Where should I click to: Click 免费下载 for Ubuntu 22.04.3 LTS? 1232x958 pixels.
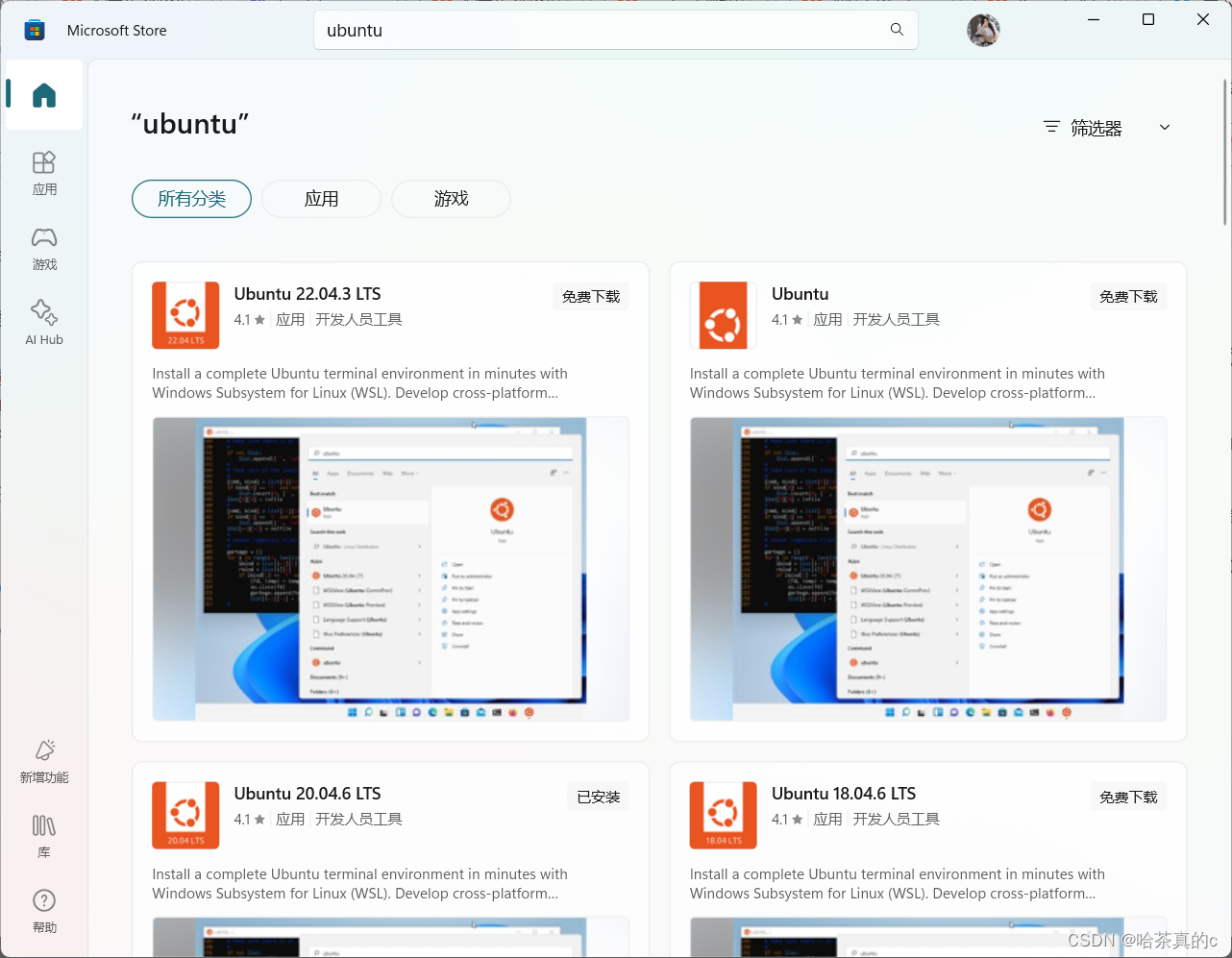tap(591, 297)
